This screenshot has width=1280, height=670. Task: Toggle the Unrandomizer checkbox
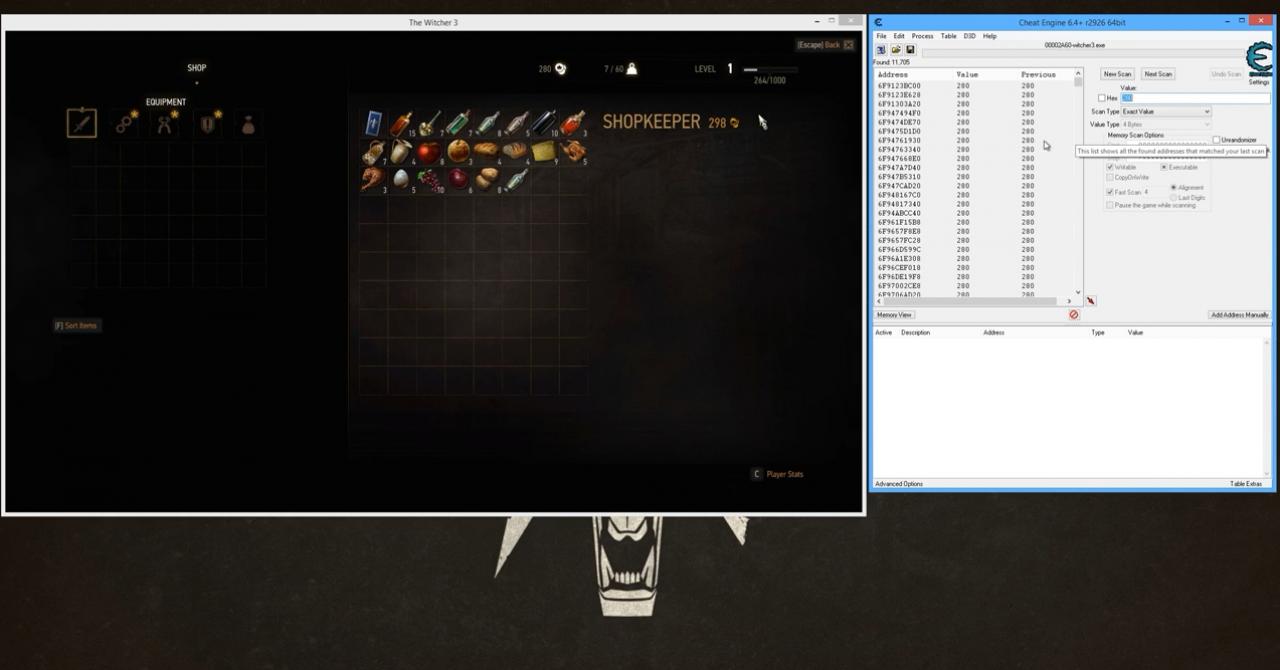point(1217,140)
